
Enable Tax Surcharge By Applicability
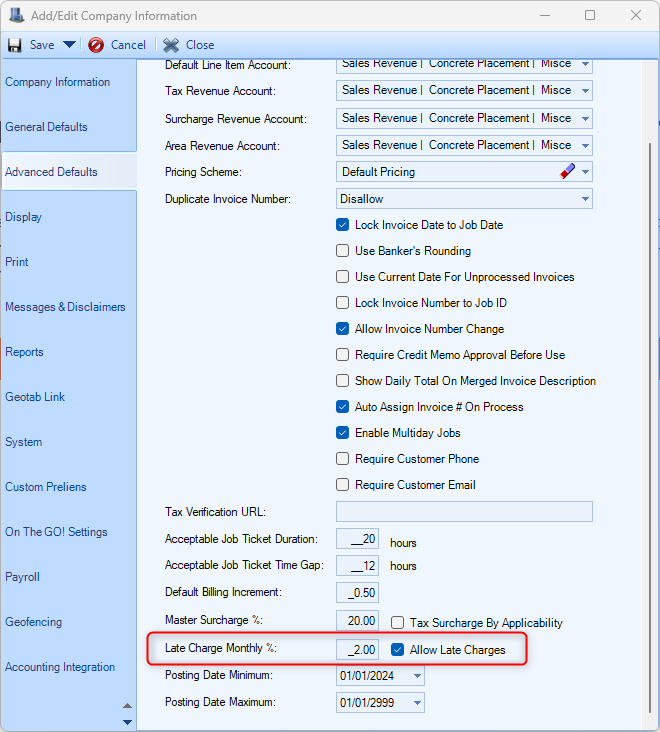398,623
